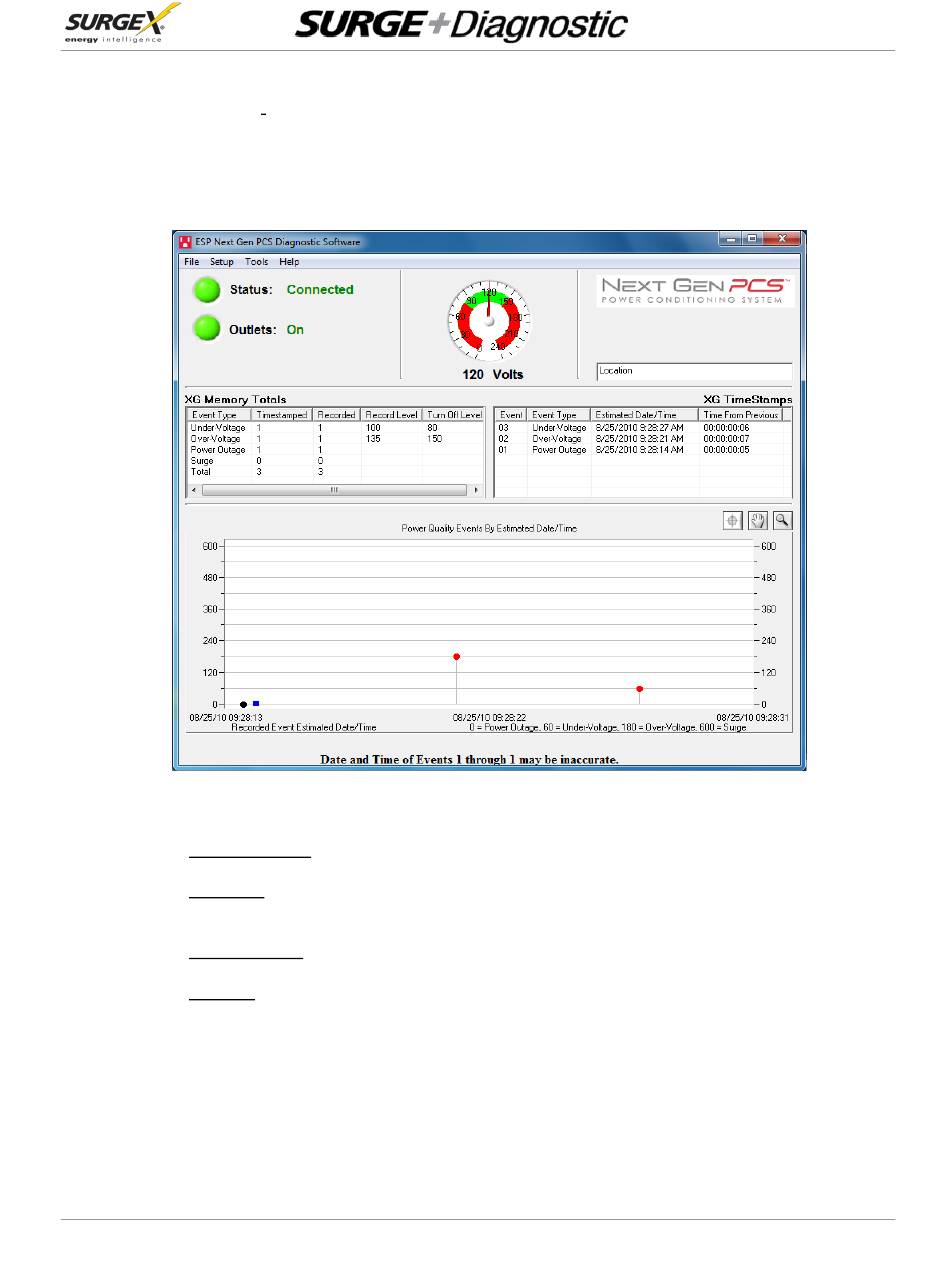Select event 01 Power Outage timestamp row
950x1267 pixels.
click(x=643, y=450)
